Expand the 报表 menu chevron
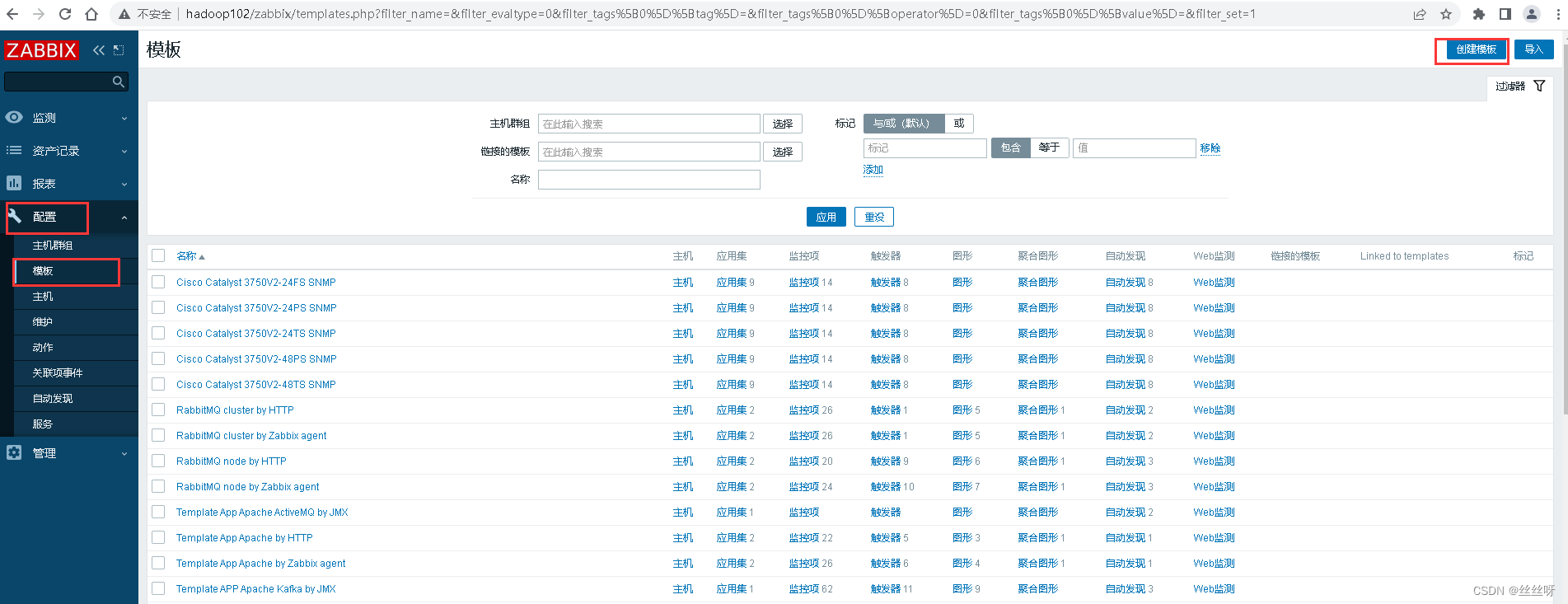 pyautogui.click(x=124, y=184)
